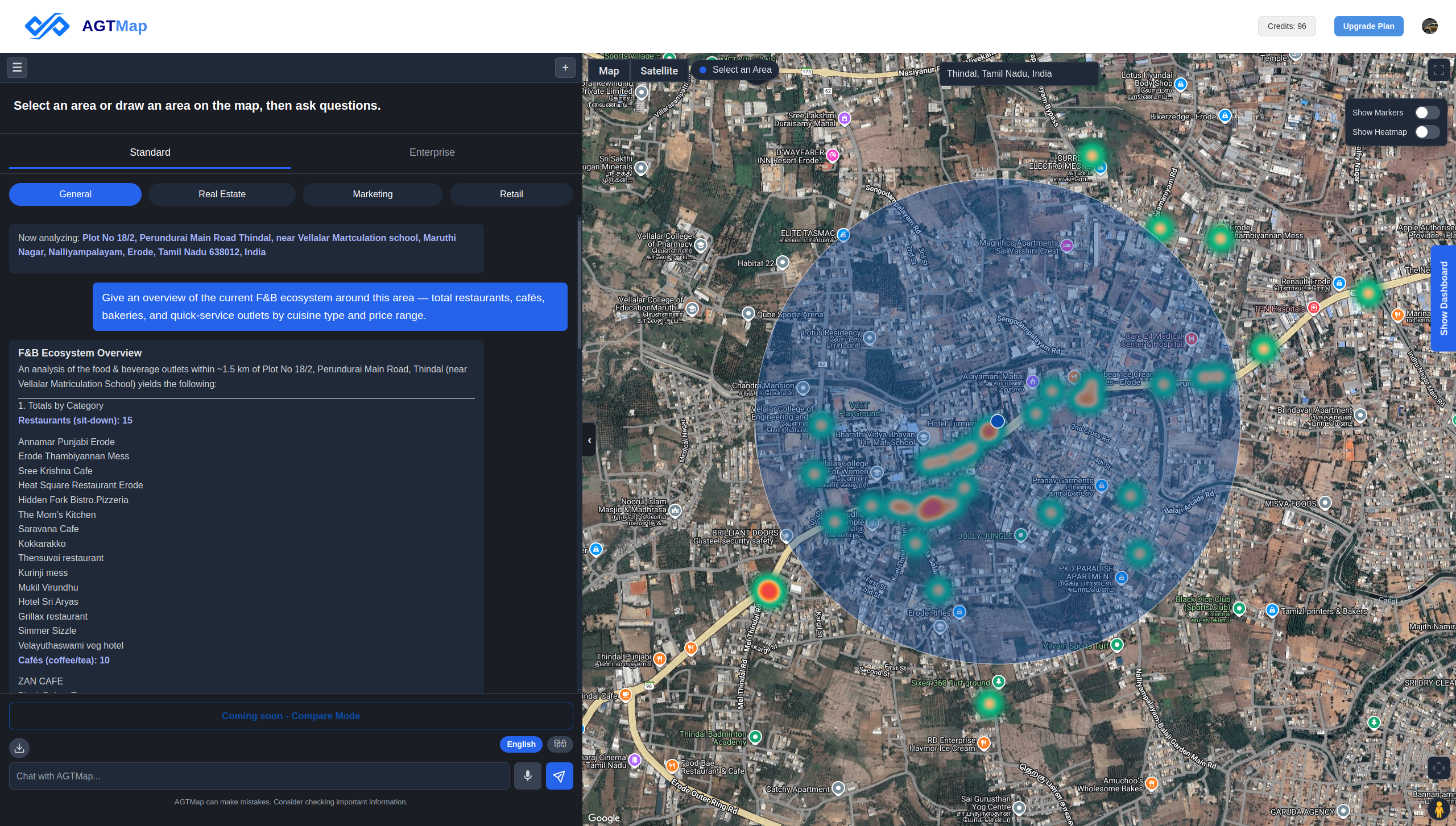Switch language to Hindi
1456x826 pixels.
coord(560,744)
